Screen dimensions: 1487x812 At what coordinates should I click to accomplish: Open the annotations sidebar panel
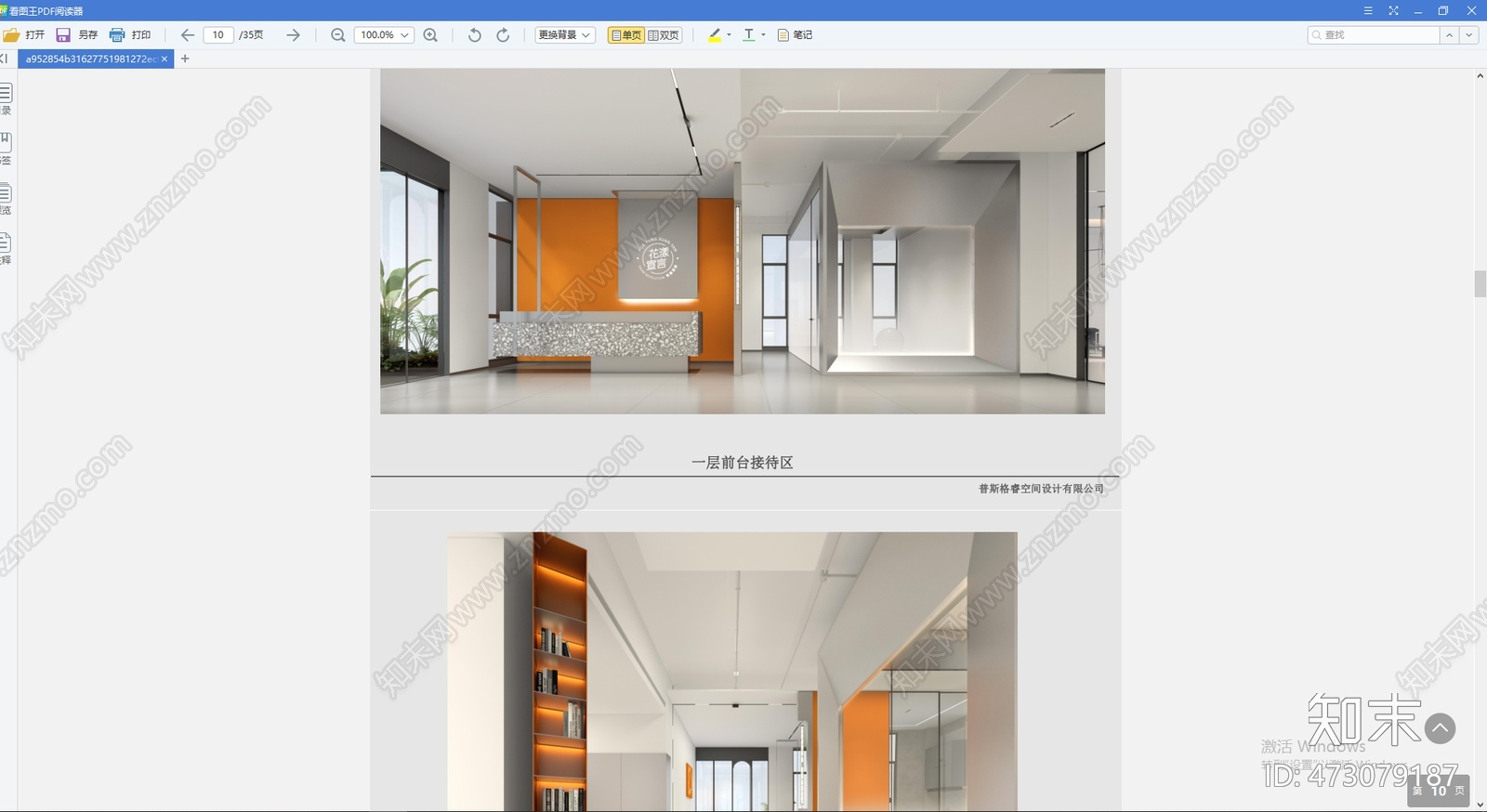click(x=6, y=248)
